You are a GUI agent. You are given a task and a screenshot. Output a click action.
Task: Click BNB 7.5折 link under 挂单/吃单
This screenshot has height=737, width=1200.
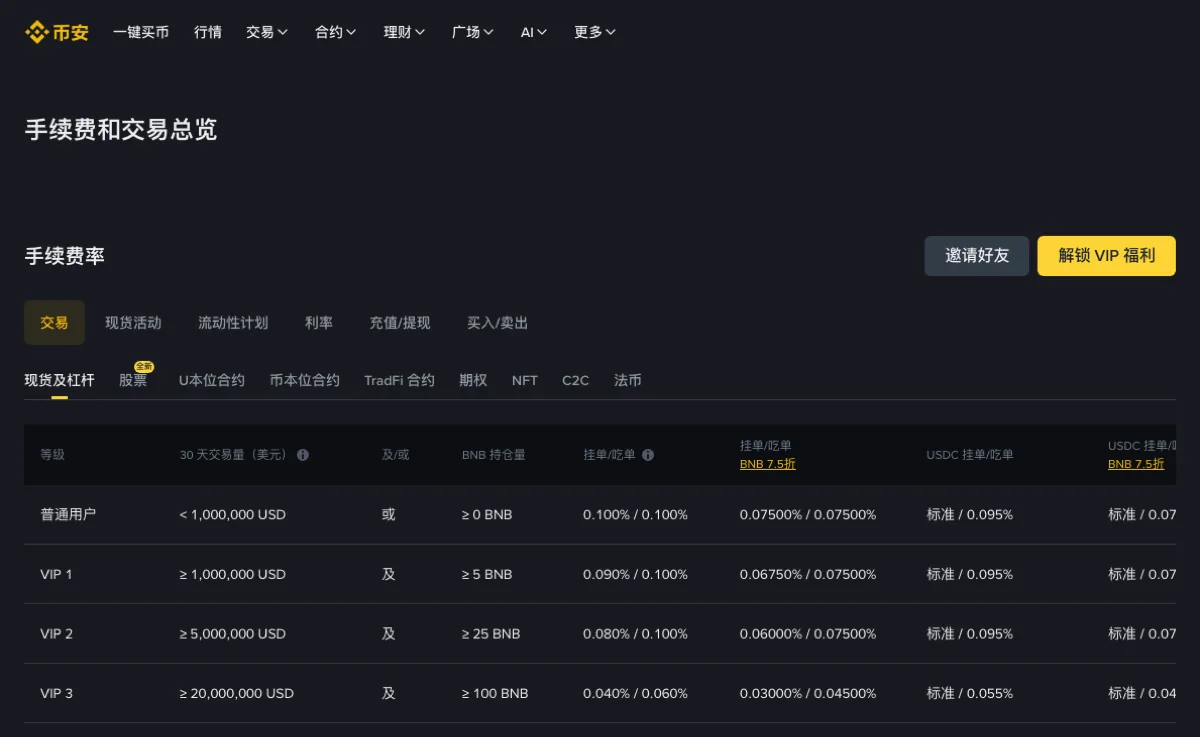768,464
